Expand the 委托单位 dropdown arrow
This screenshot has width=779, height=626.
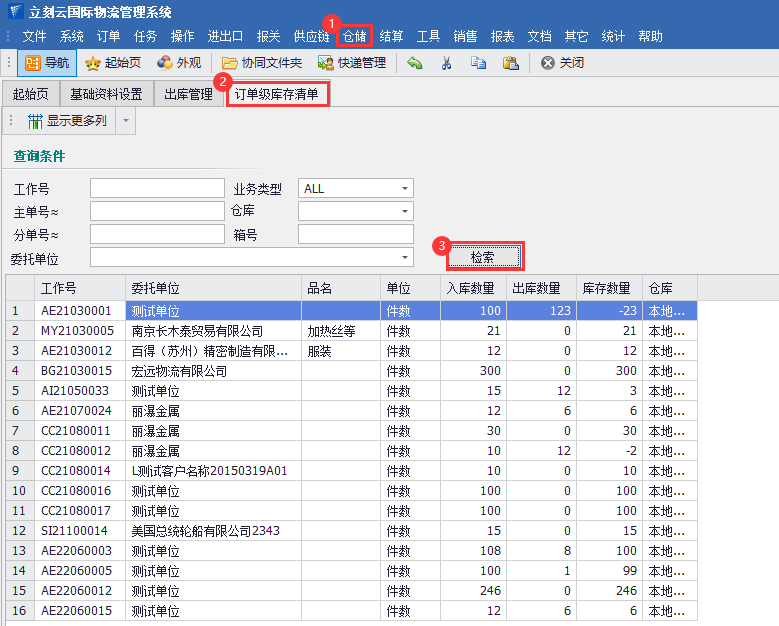tap(405, 258)
